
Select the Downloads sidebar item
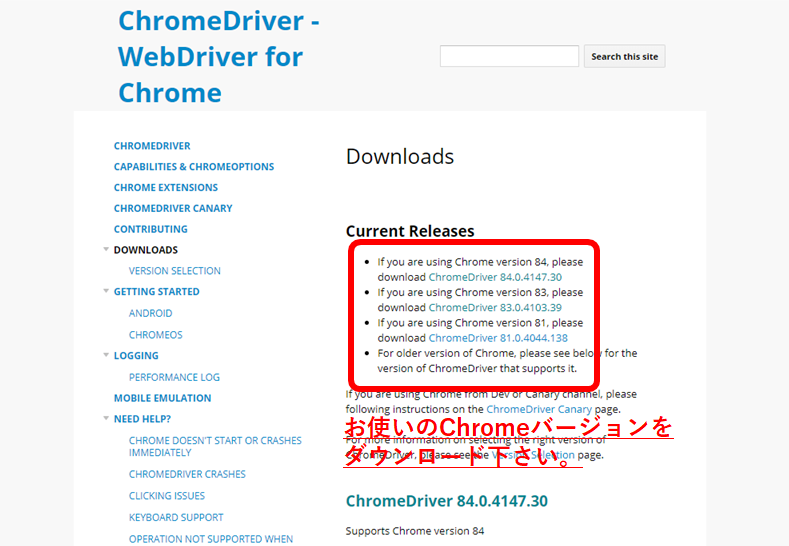146,250
